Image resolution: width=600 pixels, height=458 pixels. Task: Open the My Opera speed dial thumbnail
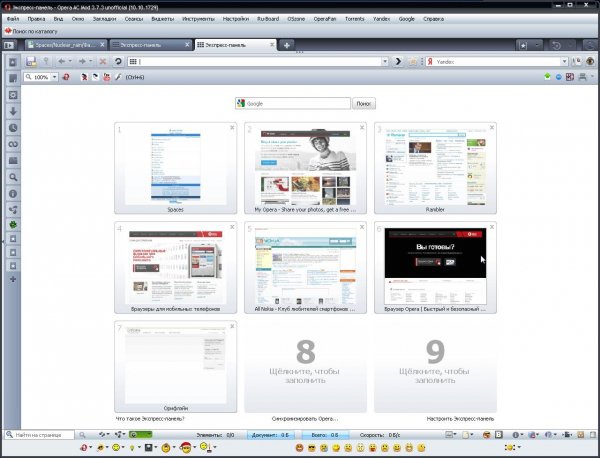point(305,168)
